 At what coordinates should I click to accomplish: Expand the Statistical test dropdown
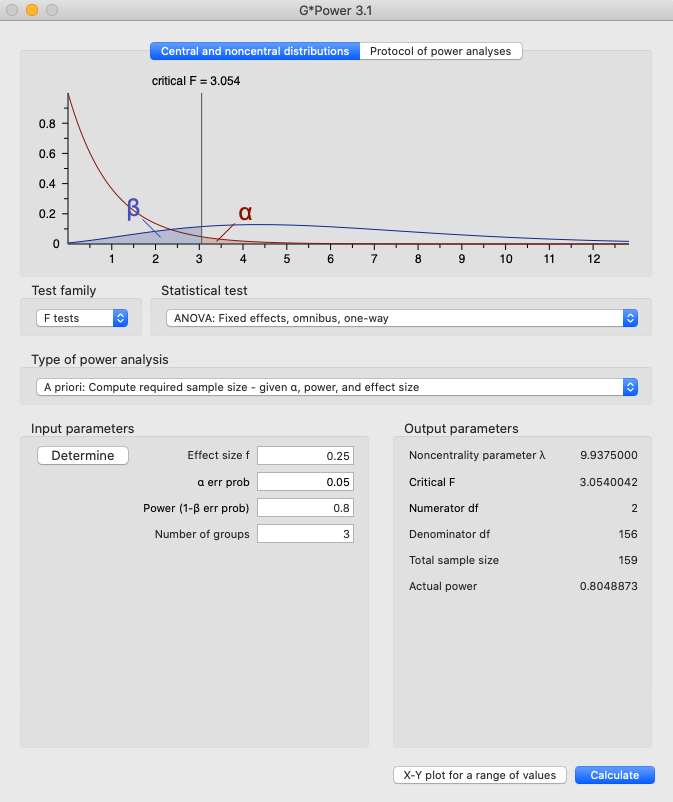[x=400, y=318]
